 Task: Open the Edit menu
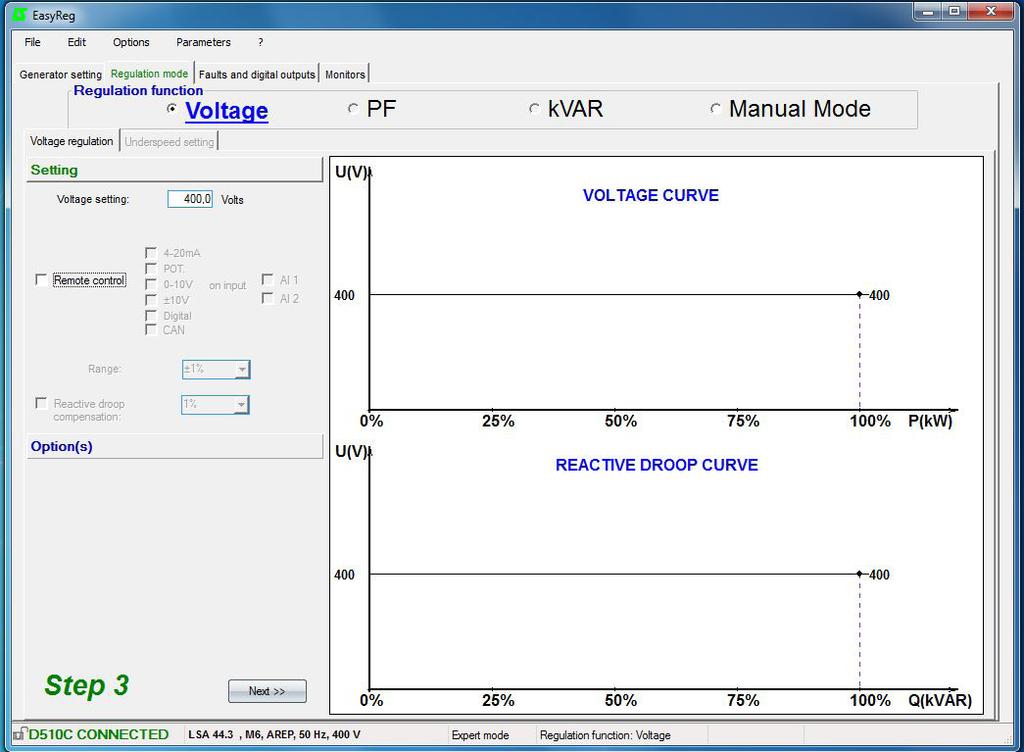click(76, 42)
